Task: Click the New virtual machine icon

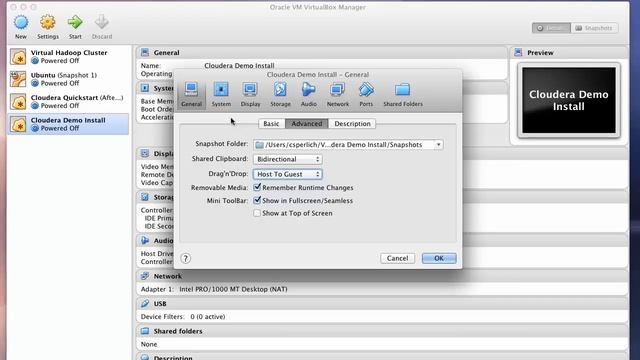Action: [x=21, y=22]
